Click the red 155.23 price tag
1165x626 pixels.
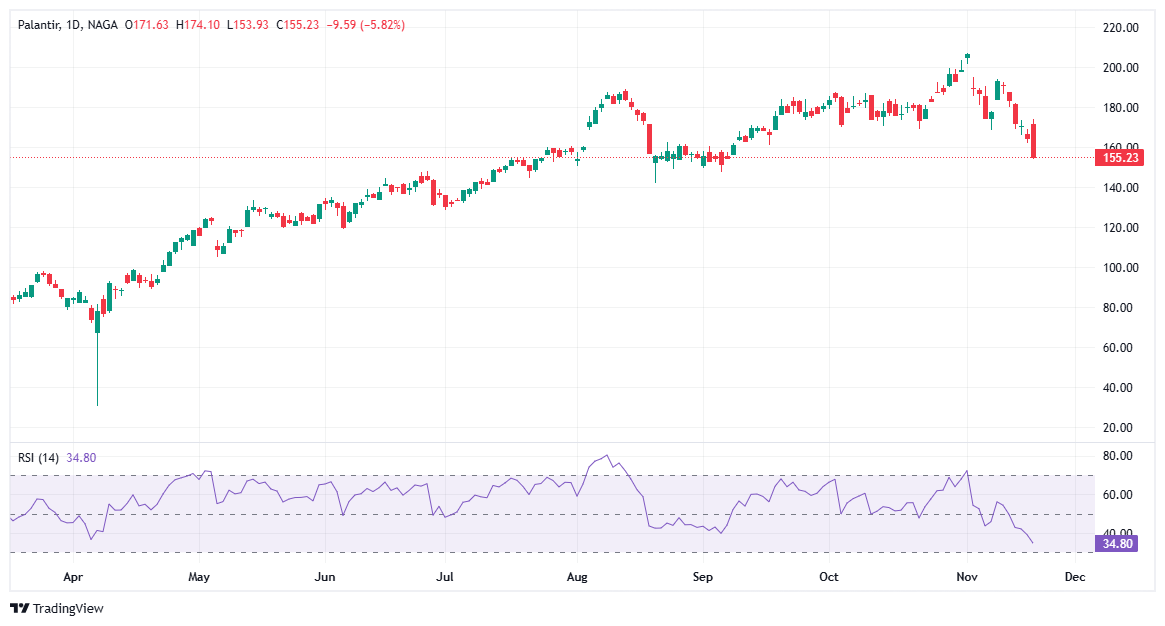(1122, 157)
